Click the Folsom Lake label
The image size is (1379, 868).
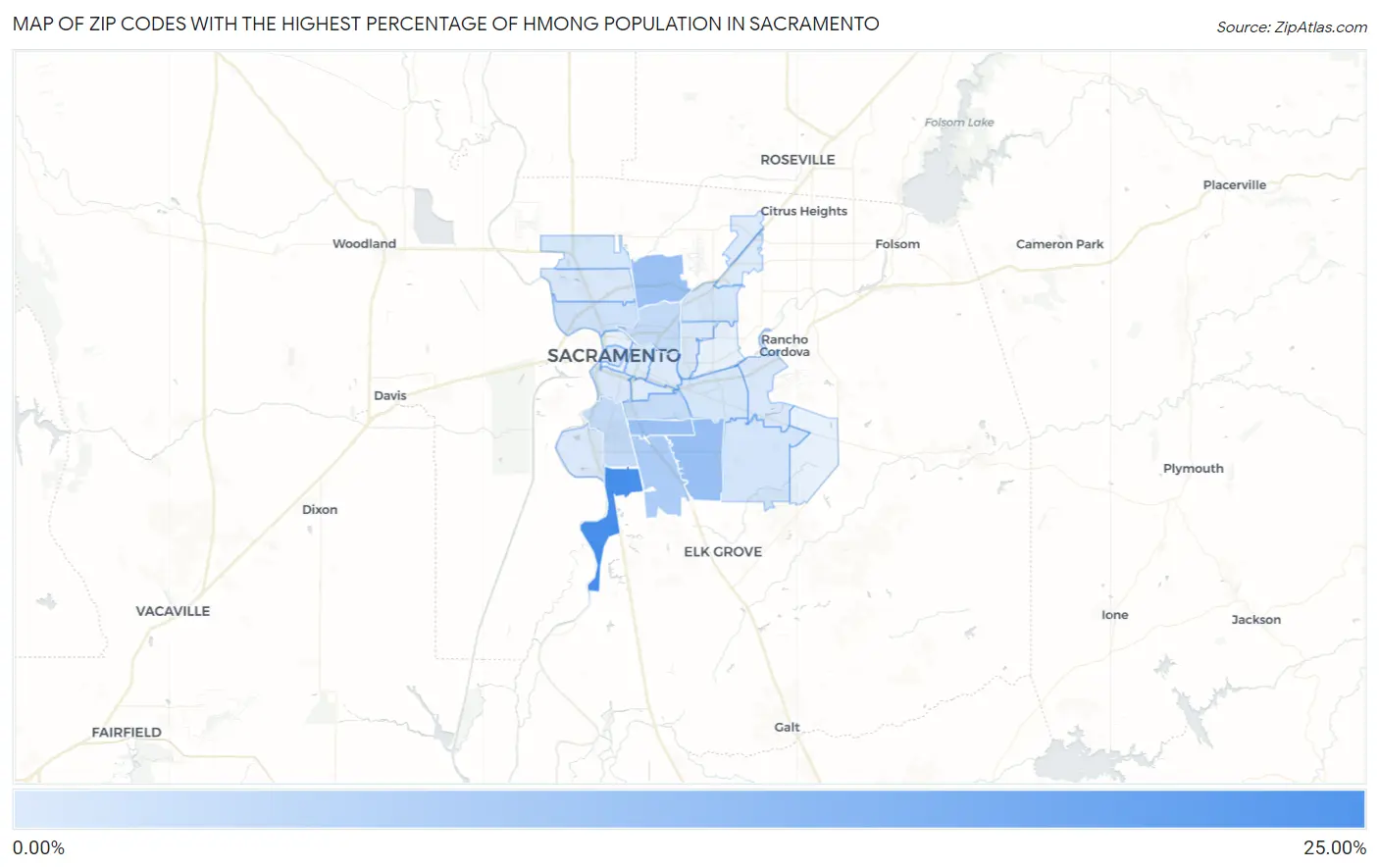point(959,123)
